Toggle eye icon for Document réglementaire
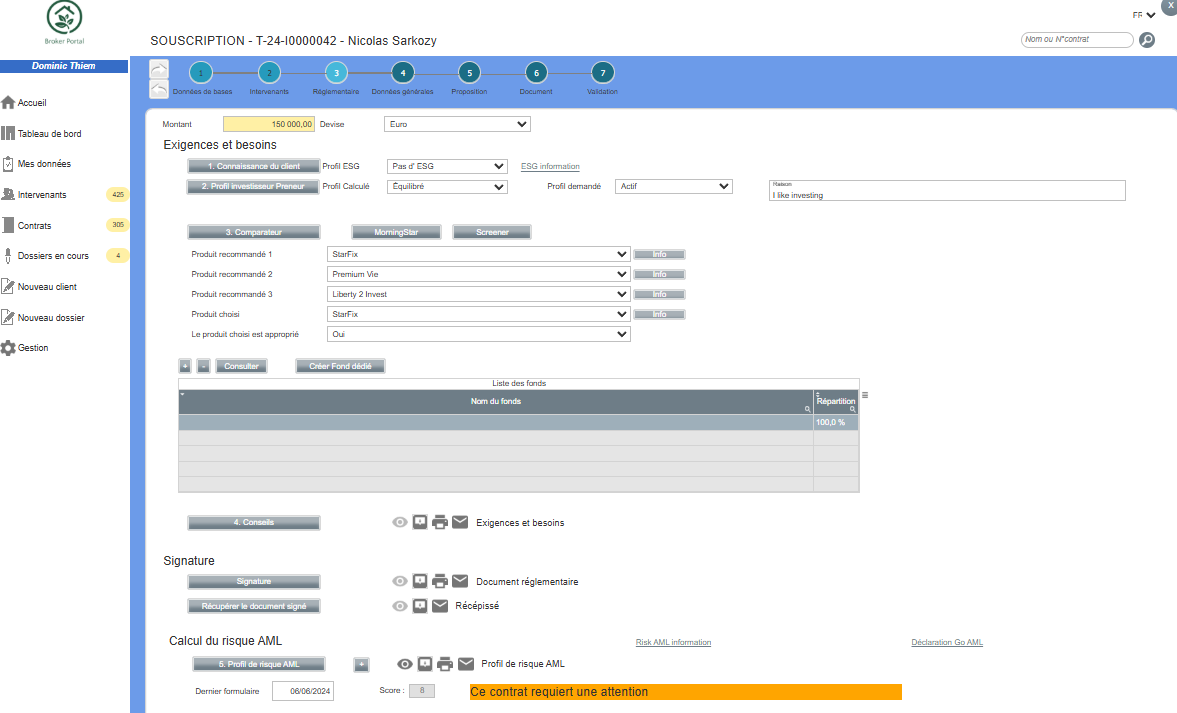1177x713 pixels. click(400, 581)
